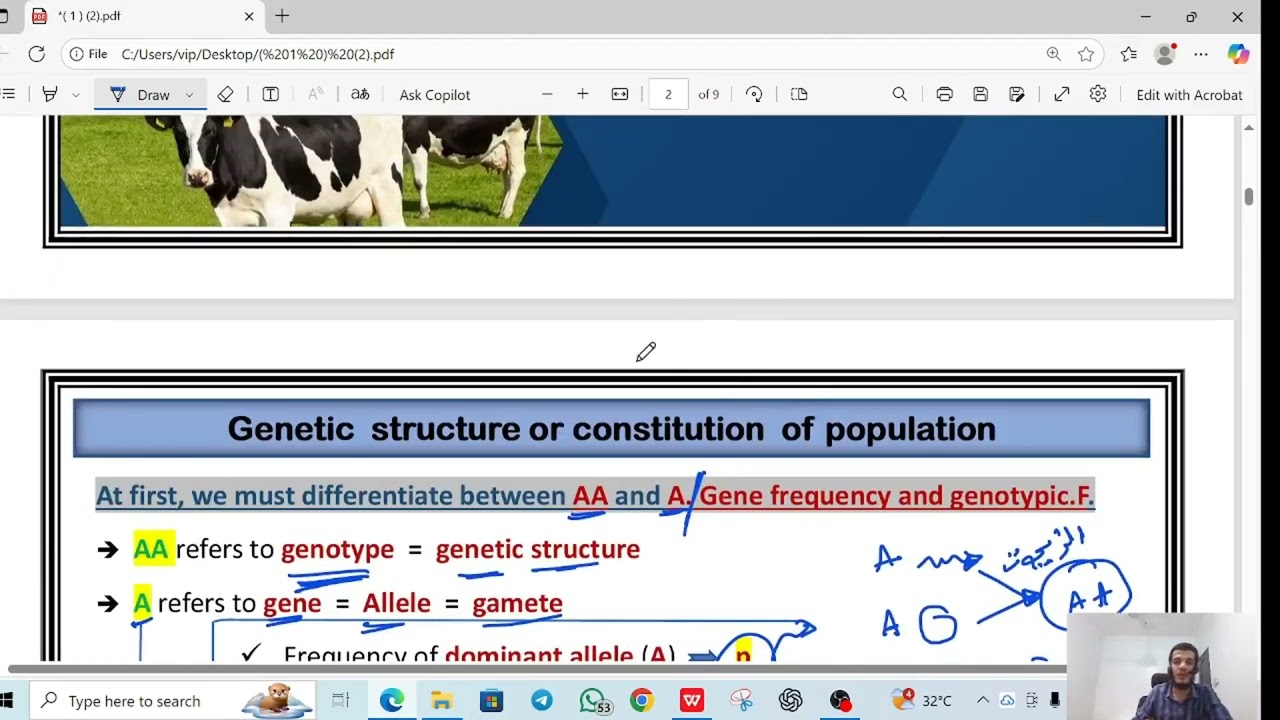Click the Read aloud icon

point(315,94)
